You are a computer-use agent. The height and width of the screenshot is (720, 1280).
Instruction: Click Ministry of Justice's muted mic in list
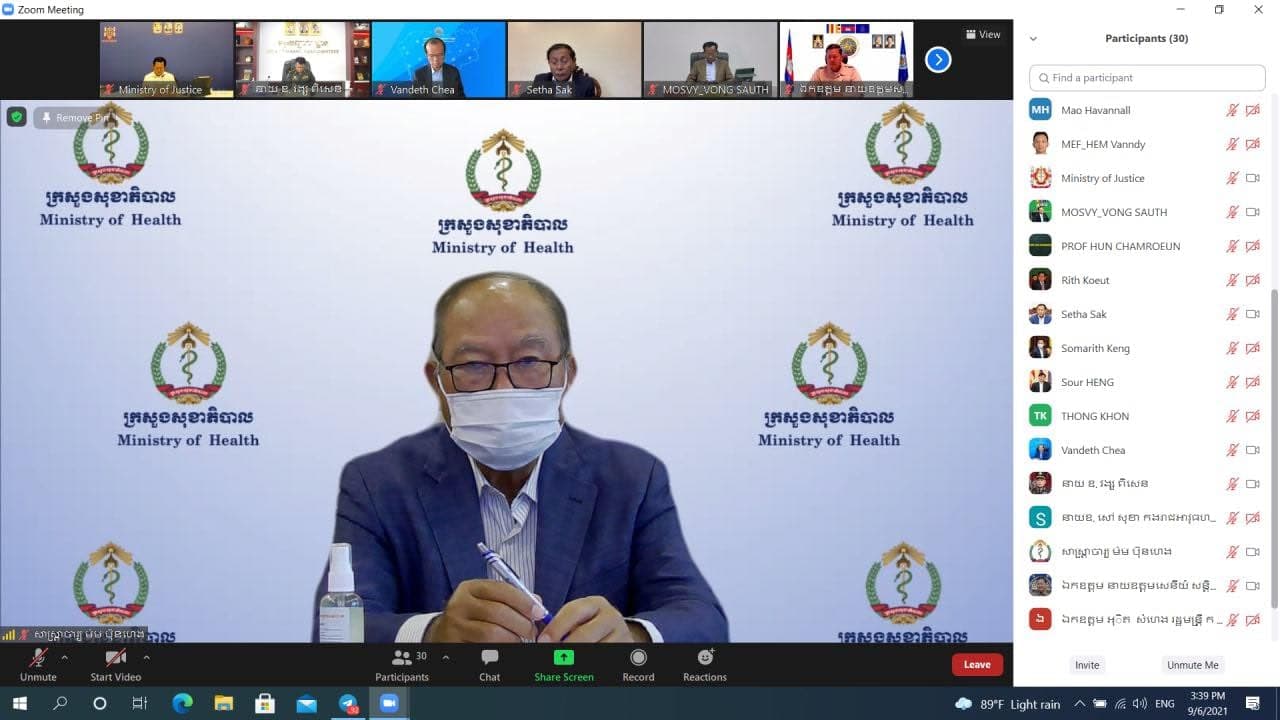(1233, 178)
